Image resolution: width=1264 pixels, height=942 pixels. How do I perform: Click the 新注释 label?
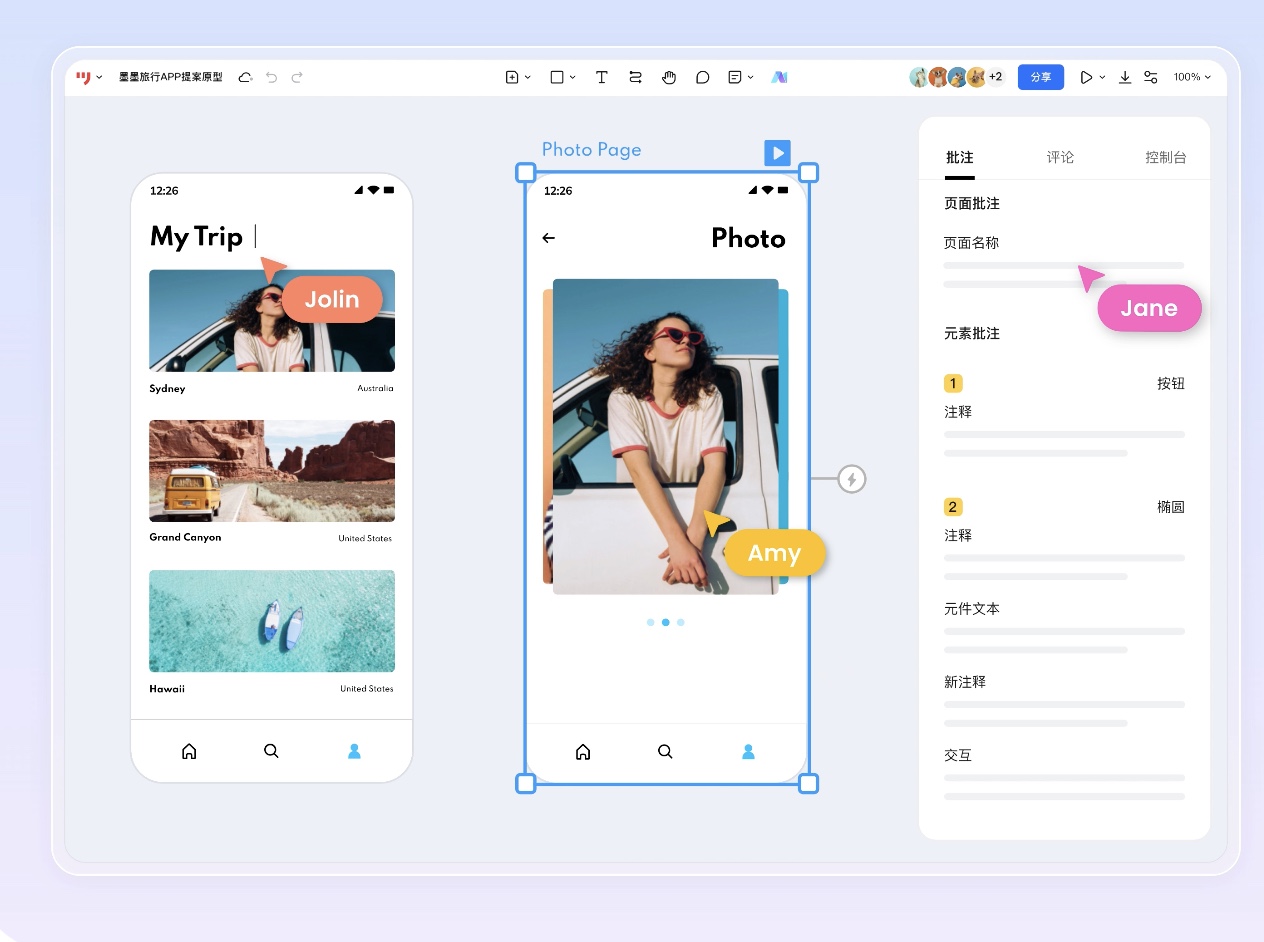[965, 682]
